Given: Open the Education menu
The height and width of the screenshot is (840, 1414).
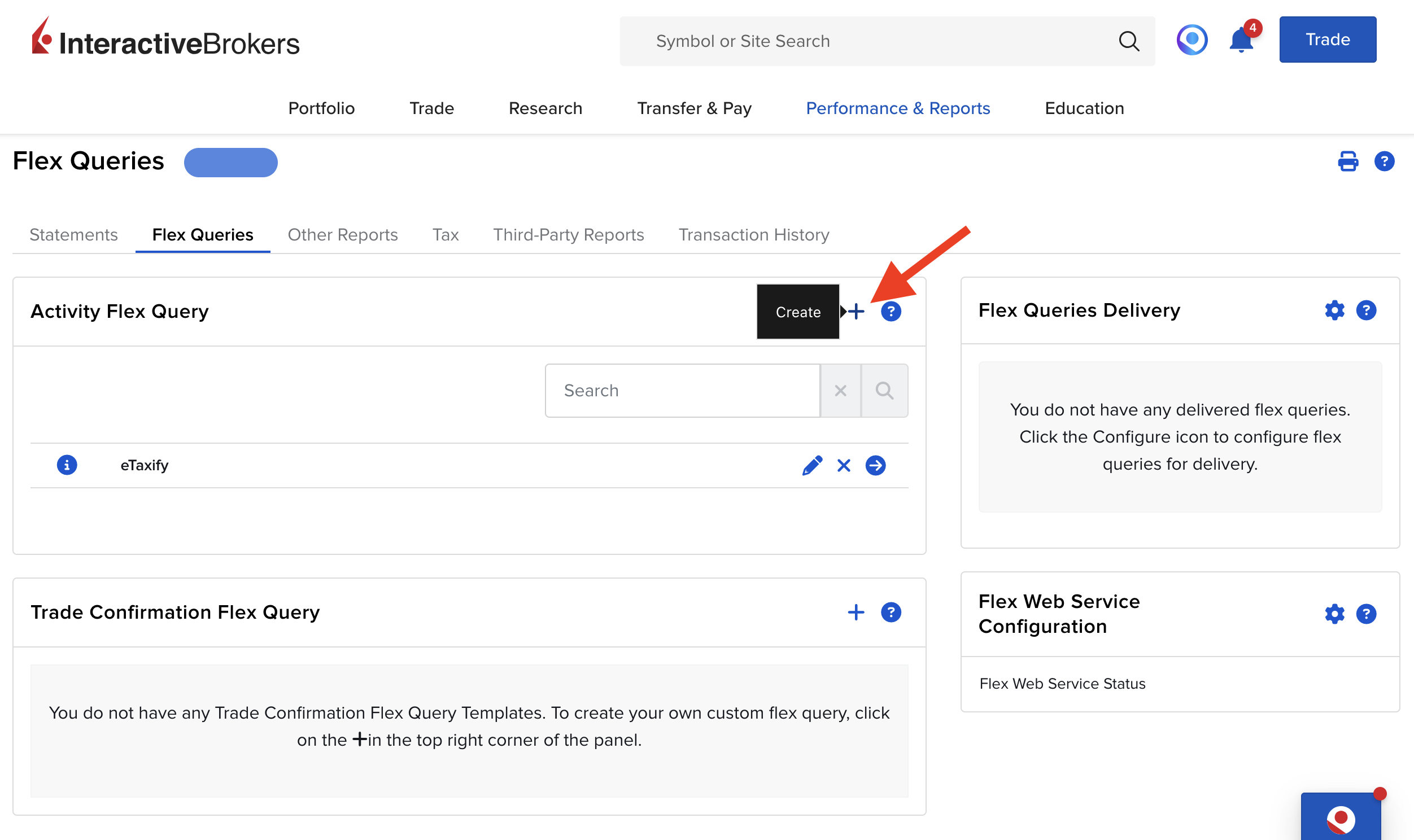Looking at the screenshot, I should (1084, 108).
